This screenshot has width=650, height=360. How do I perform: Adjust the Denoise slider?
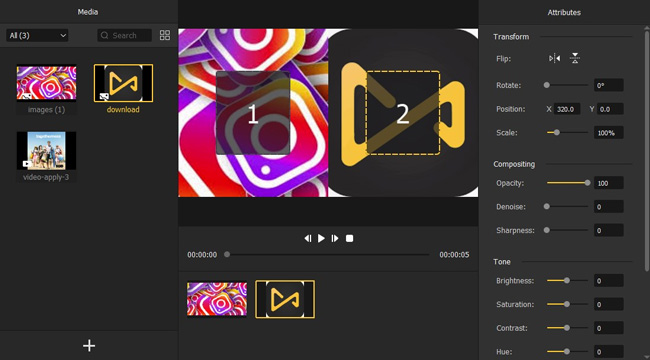tap(567, 206)
